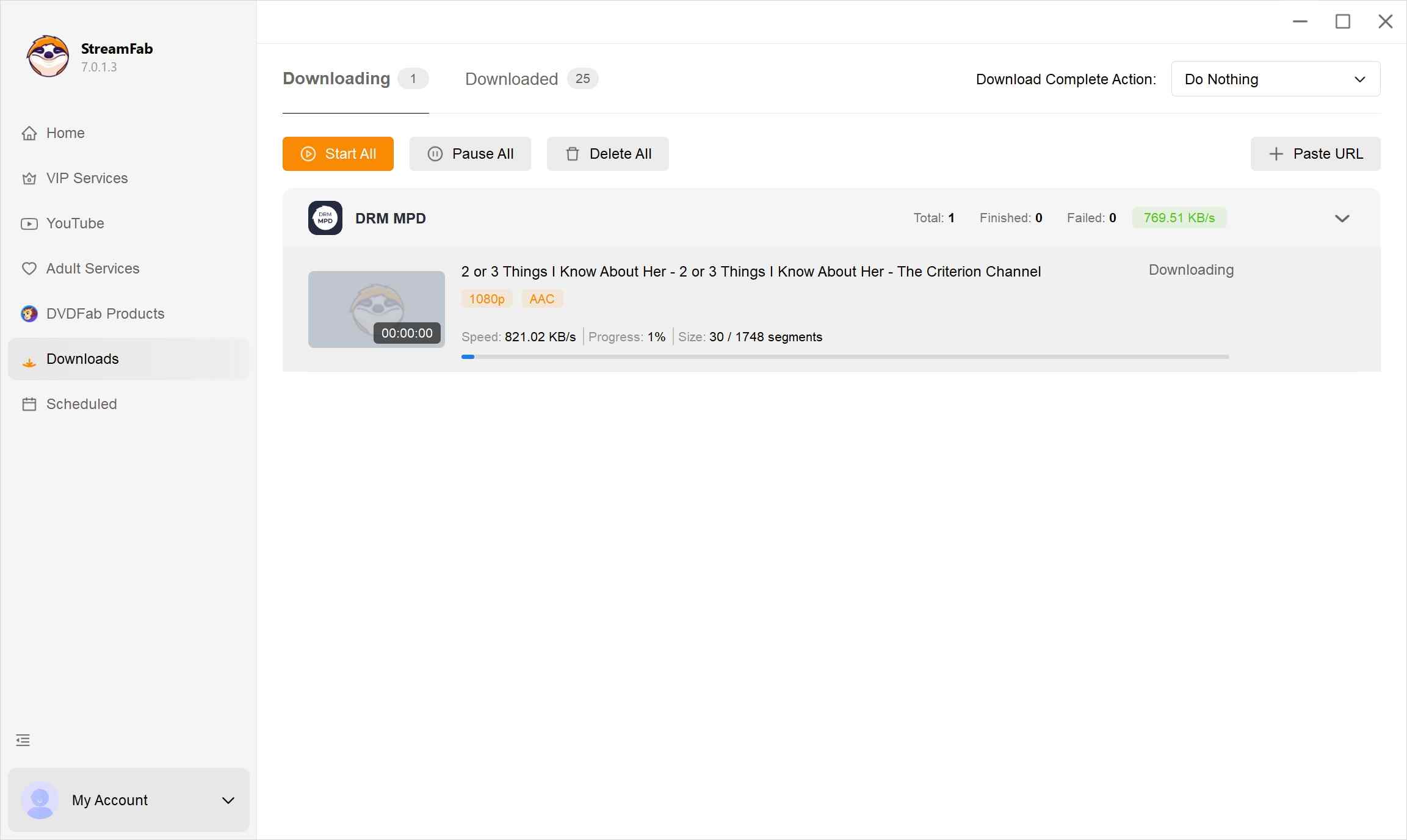
Task: Open Adult Services from the sidebar
Action: point(92,269)
